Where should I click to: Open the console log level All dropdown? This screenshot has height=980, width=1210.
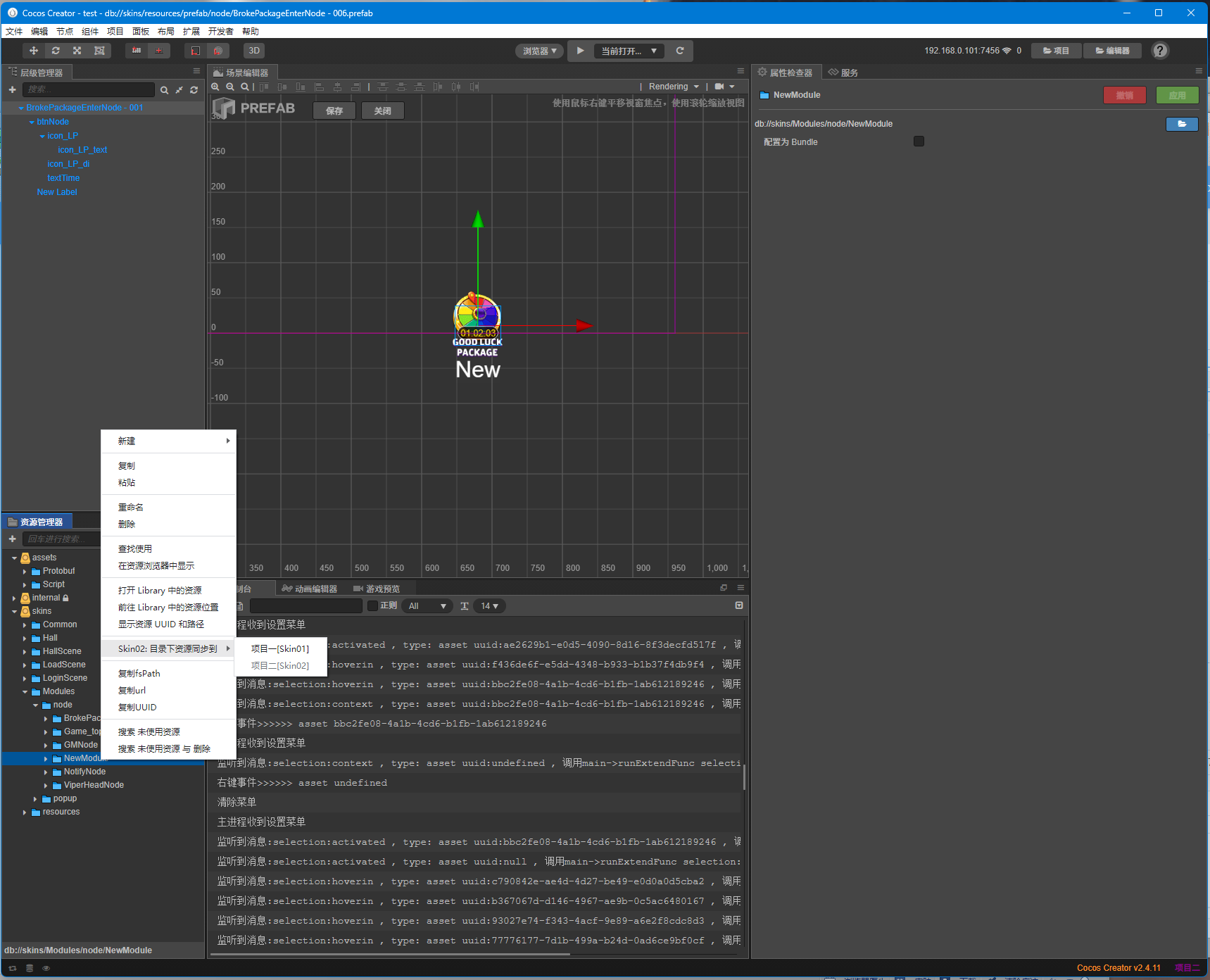point(428,606)
